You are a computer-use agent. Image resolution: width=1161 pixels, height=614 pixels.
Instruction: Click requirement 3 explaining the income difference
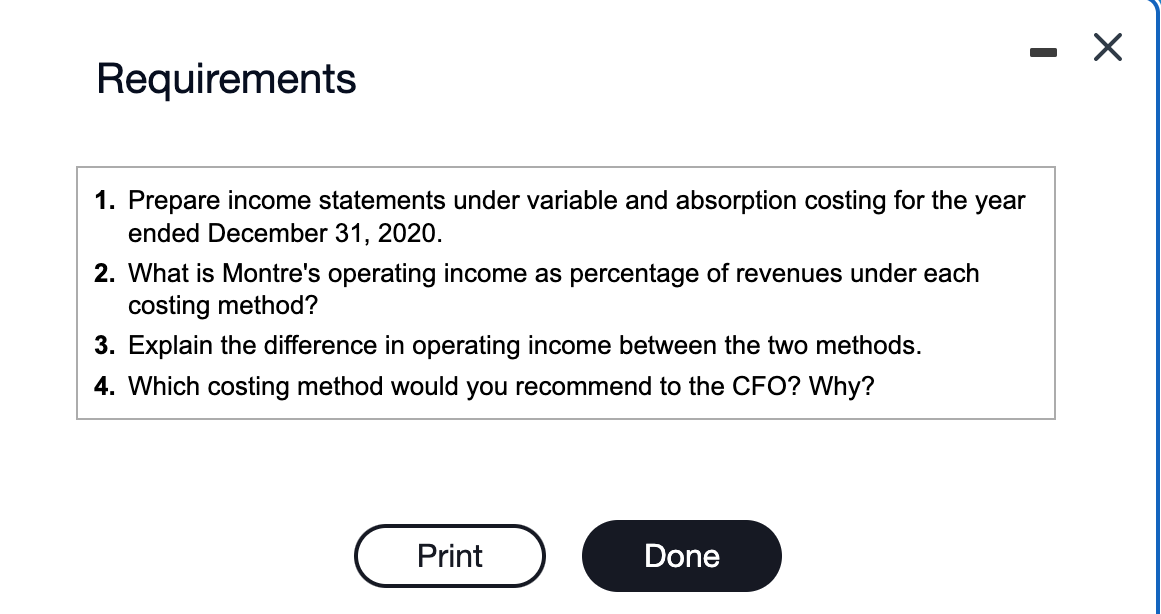pos(525,346)
